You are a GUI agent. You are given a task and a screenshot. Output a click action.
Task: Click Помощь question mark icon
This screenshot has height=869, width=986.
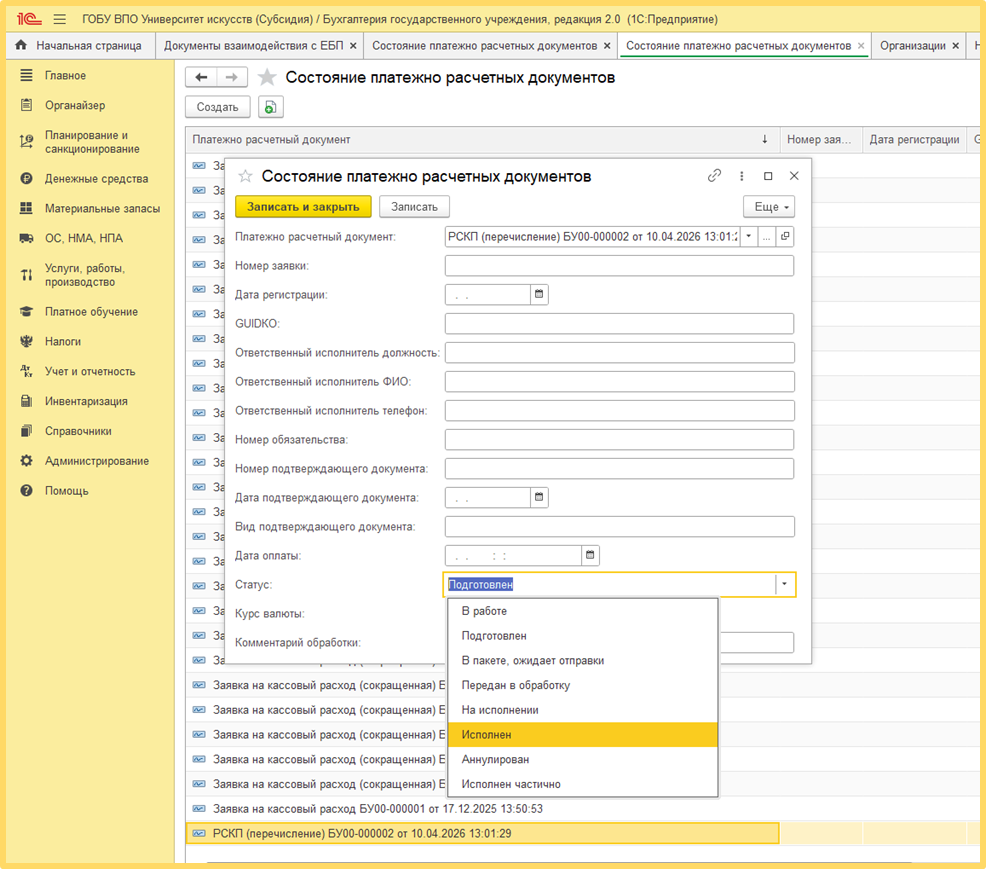click(26, 490)
